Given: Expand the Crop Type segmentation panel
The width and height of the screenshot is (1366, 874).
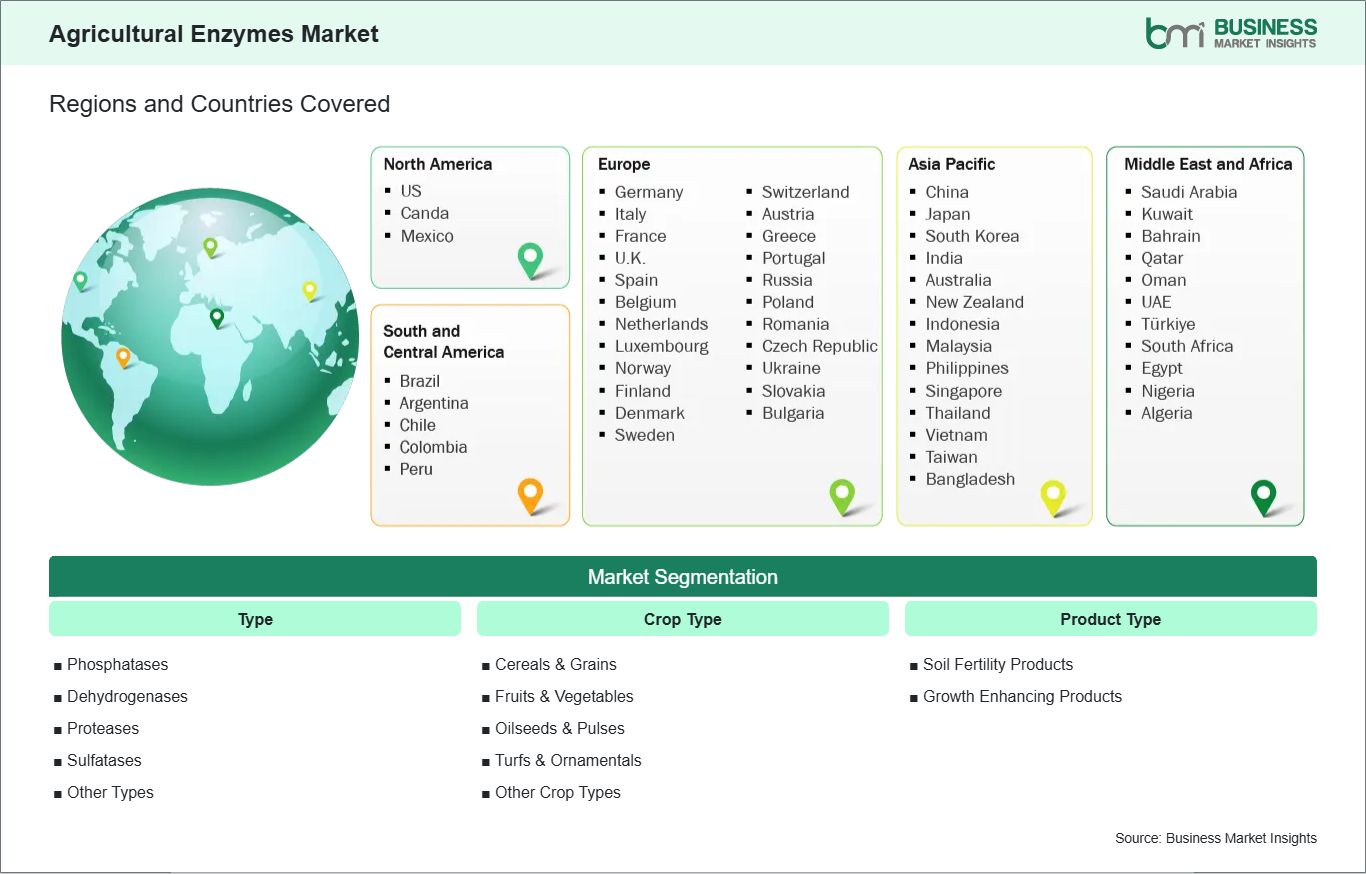Looking at the screenshot, I should (x=683, y=619).
